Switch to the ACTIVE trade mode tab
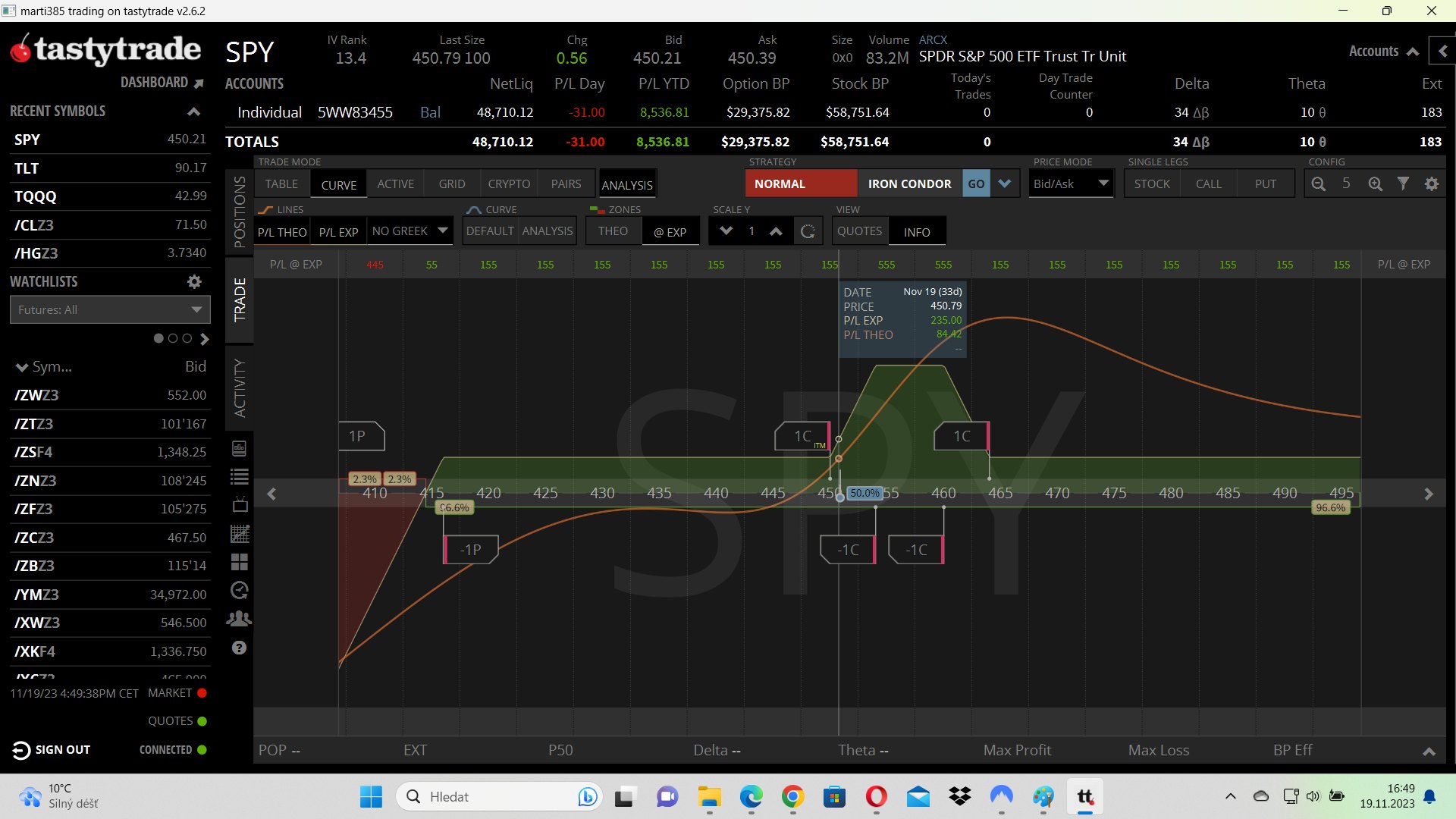The height and width of the screenshot is (819, 1456). pyautogui.click(x=396, y=184)
